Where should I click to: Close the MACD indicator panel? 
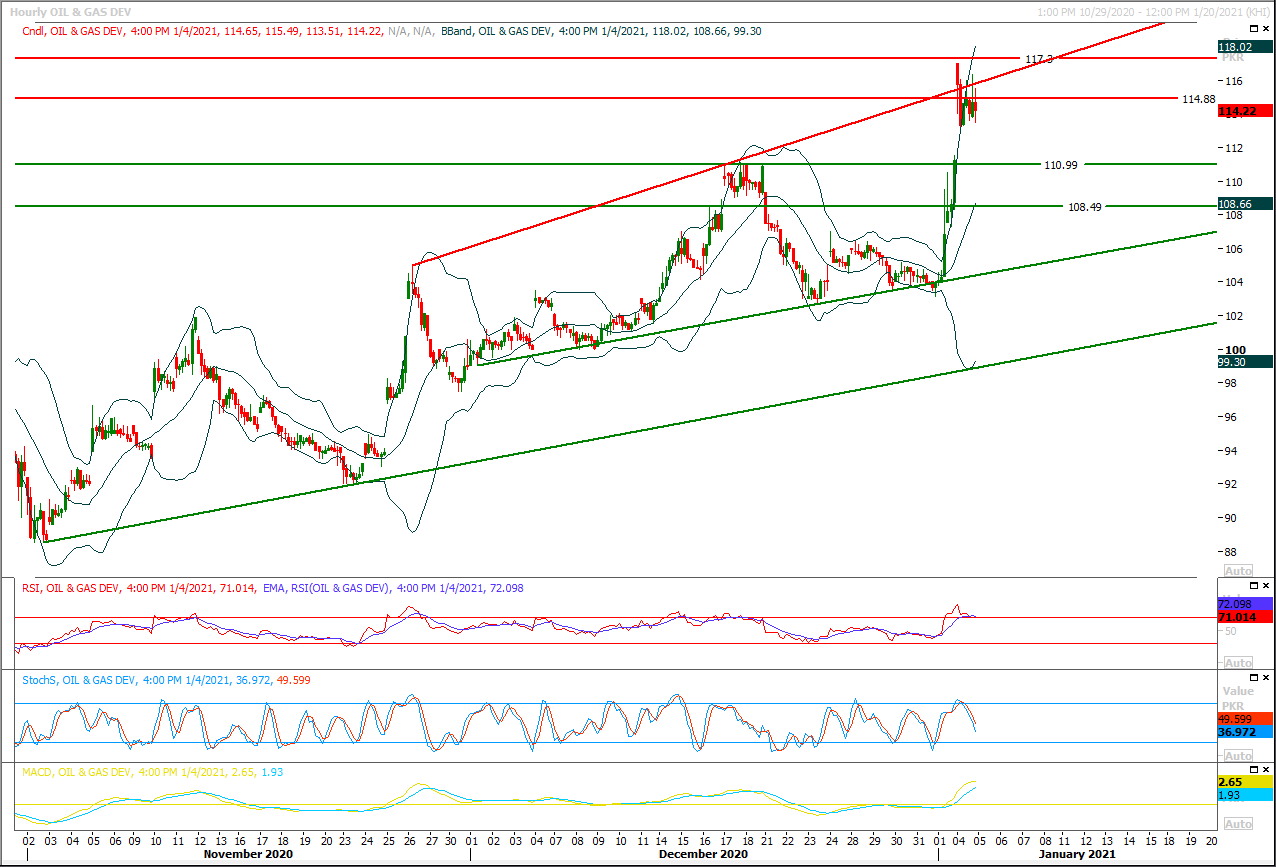click(1267, 769)
